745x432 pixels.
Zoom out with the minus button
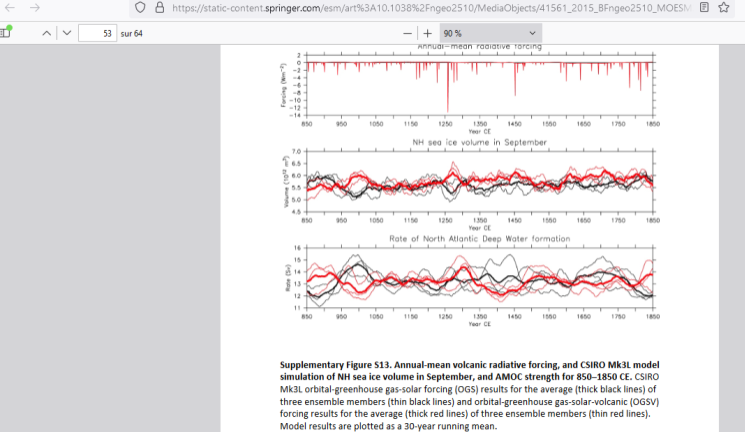click(x=407, y=33)
